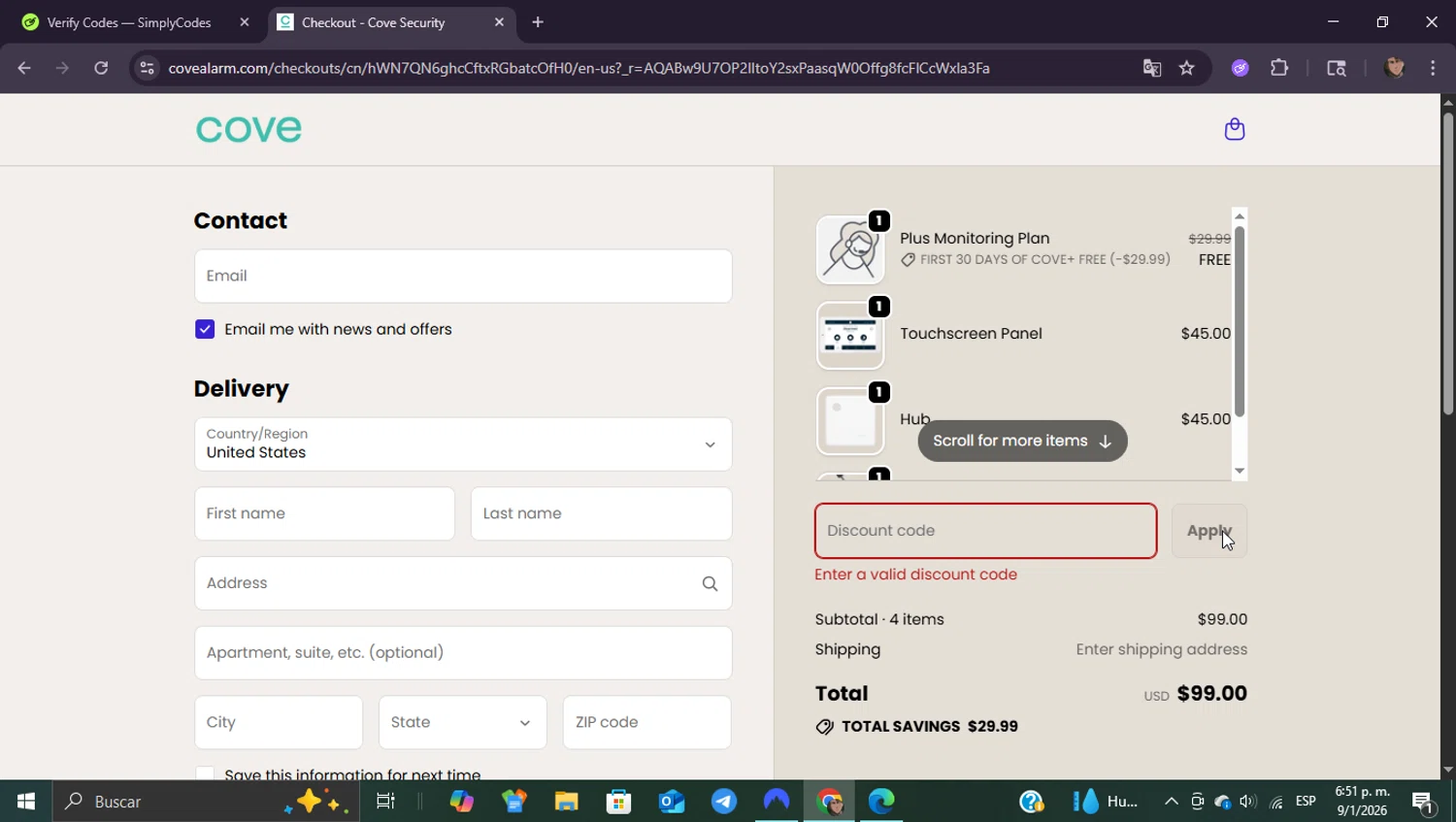Open the State dropdown
The width and height of the screenshot is (1456, 822).
pyautogui.click(x=463, y=722)
